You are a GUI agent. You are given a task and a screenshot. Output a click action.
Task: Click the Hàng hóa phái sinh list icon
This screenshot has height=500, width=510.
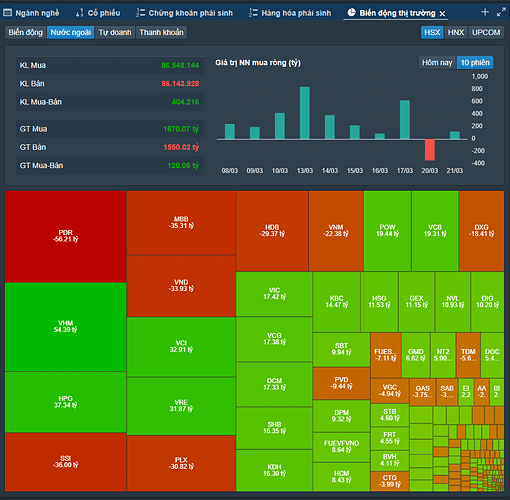click(x=253, y=13)
